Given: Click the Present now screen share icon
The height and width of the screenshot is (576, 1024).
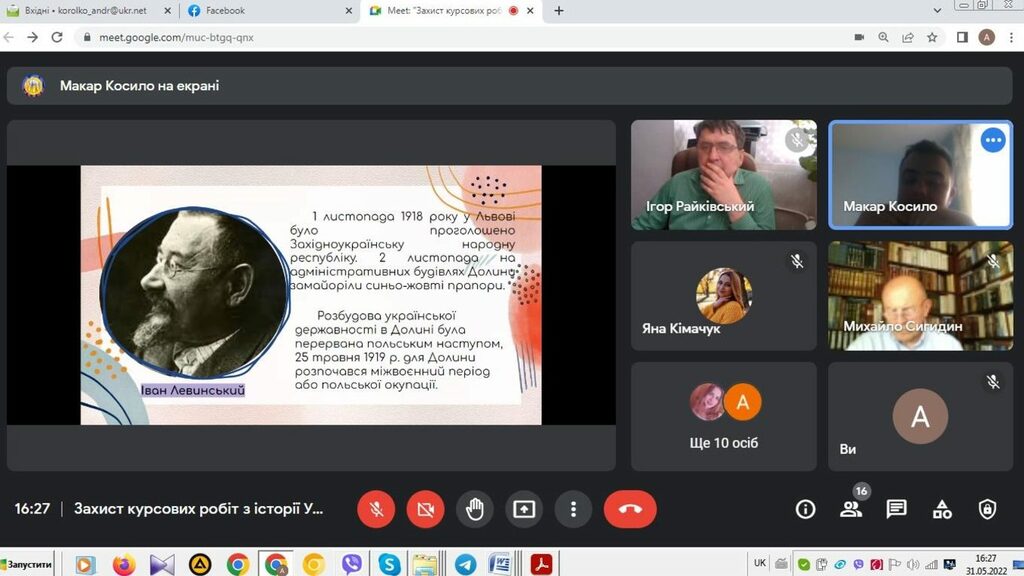Looking at the screenshot, I should click(524, 509).
